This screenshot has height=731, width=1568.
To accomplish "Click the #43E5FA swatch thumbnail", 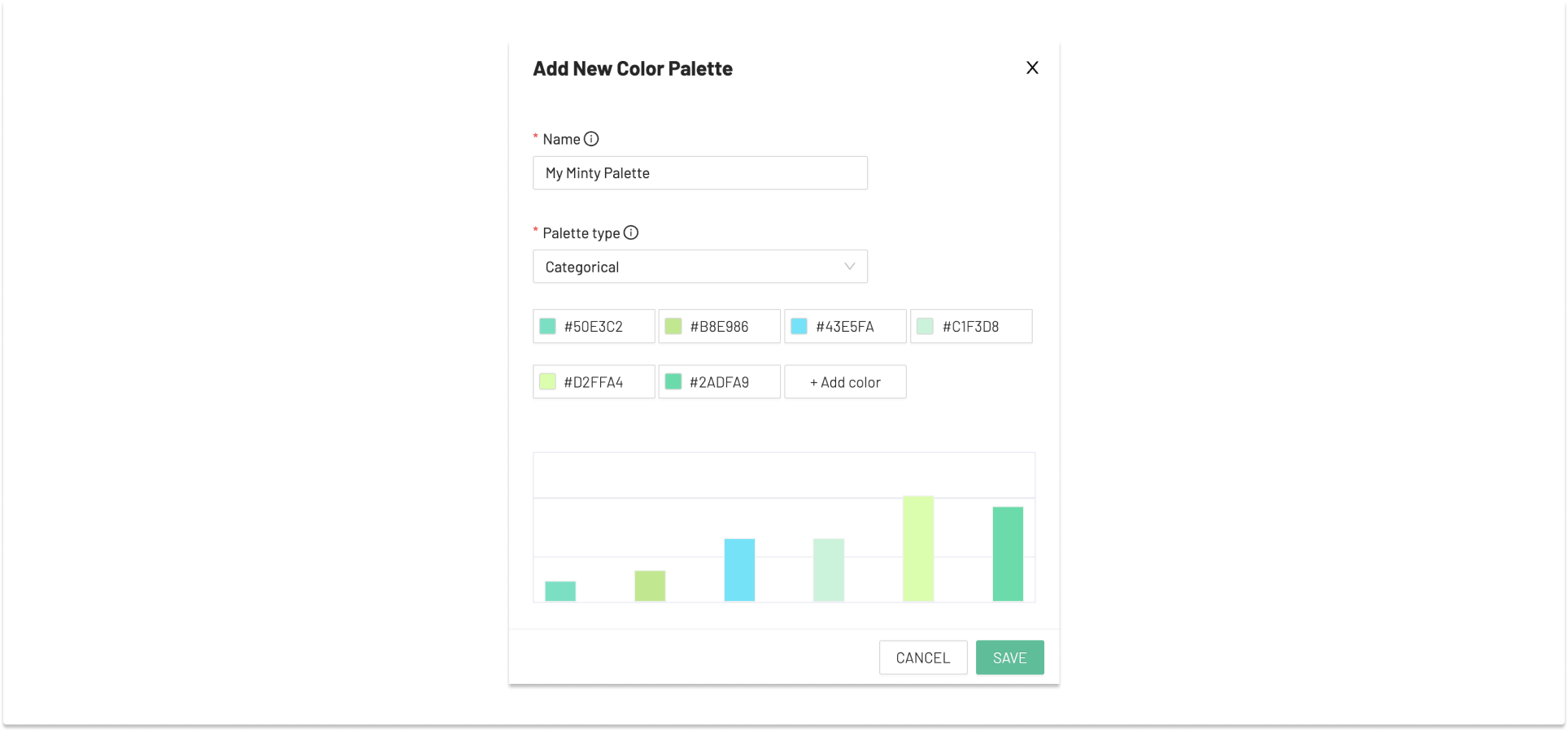I will [799, 325].
